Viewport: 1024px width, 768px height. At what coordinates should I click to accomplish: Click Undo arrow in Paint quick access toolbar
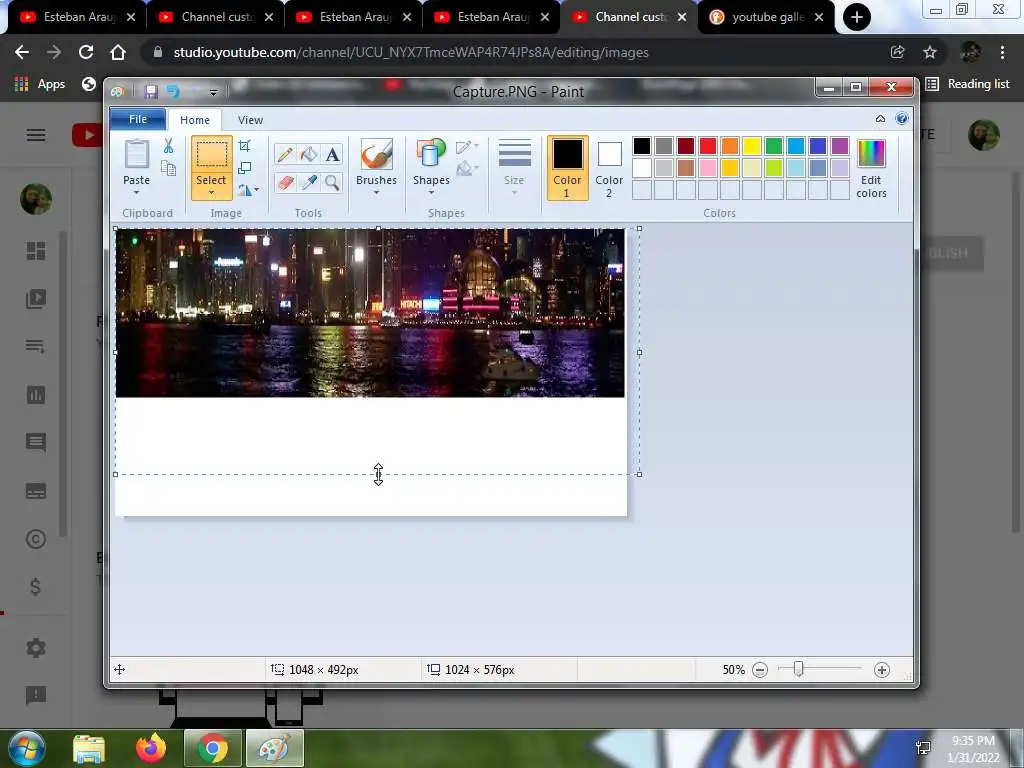[x=173, y=91]
